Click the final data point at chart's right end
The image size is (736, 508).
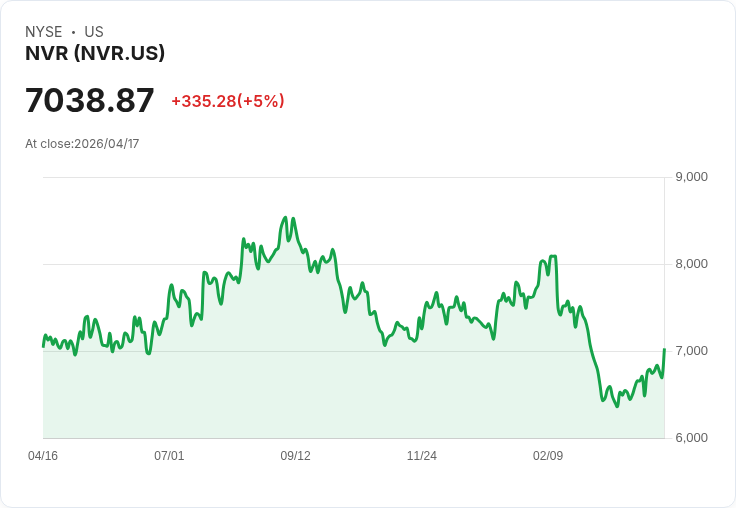pos(664,349)
